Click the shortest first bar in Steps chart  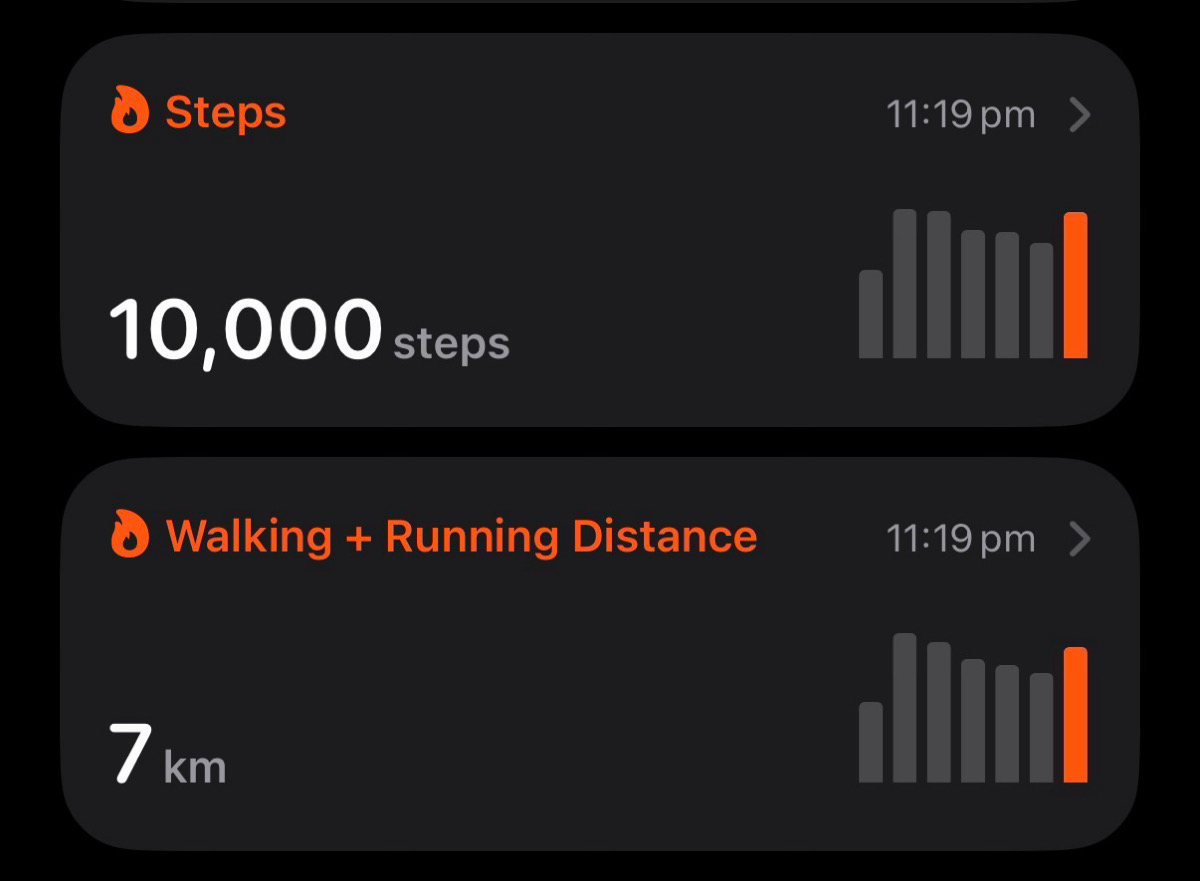click(x=871, y=314)
